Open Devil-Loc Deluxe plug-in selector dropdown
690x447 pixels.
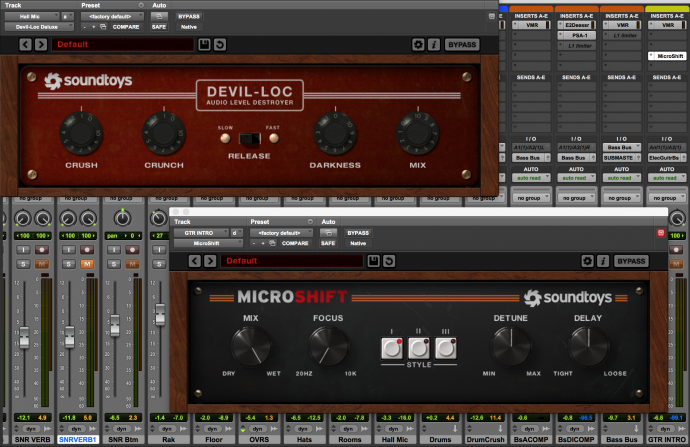pyautogui.click(x=39, y=27)
